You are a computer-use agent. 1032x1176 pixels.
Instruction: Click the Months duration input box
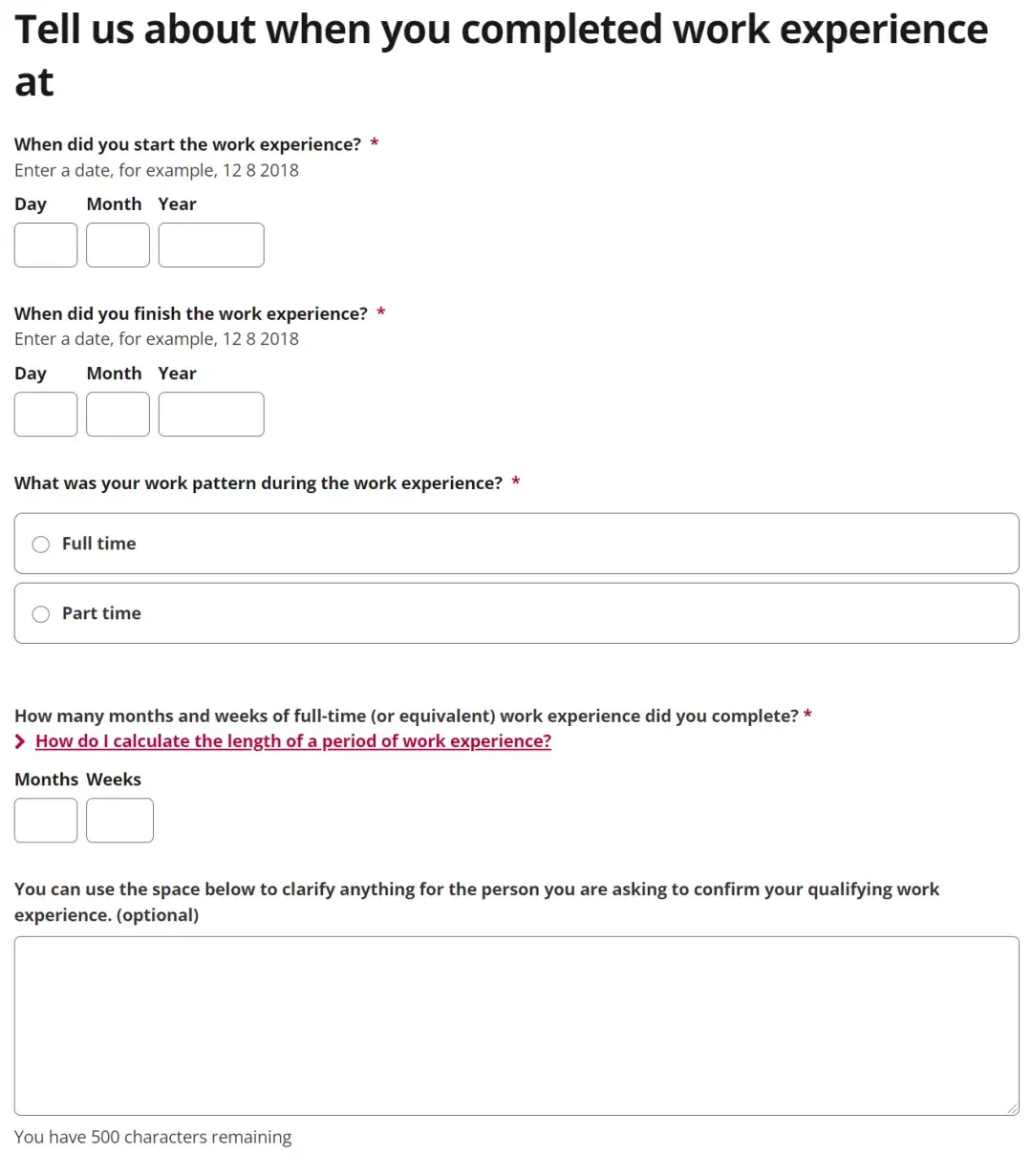click(46, 821)
